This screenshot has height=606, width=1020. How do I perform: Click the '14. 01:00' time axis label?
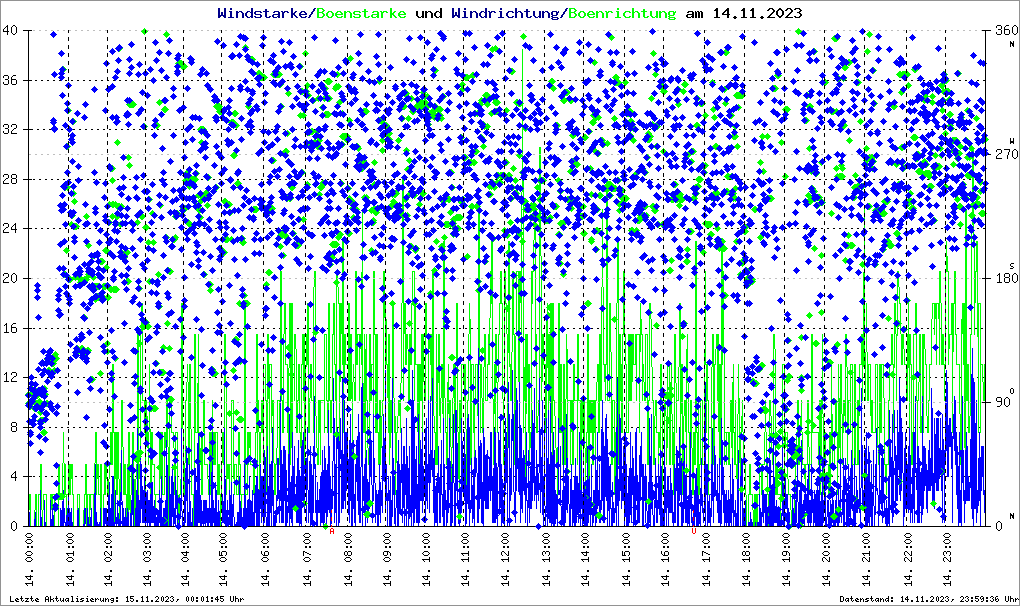[x=69, y=560]
